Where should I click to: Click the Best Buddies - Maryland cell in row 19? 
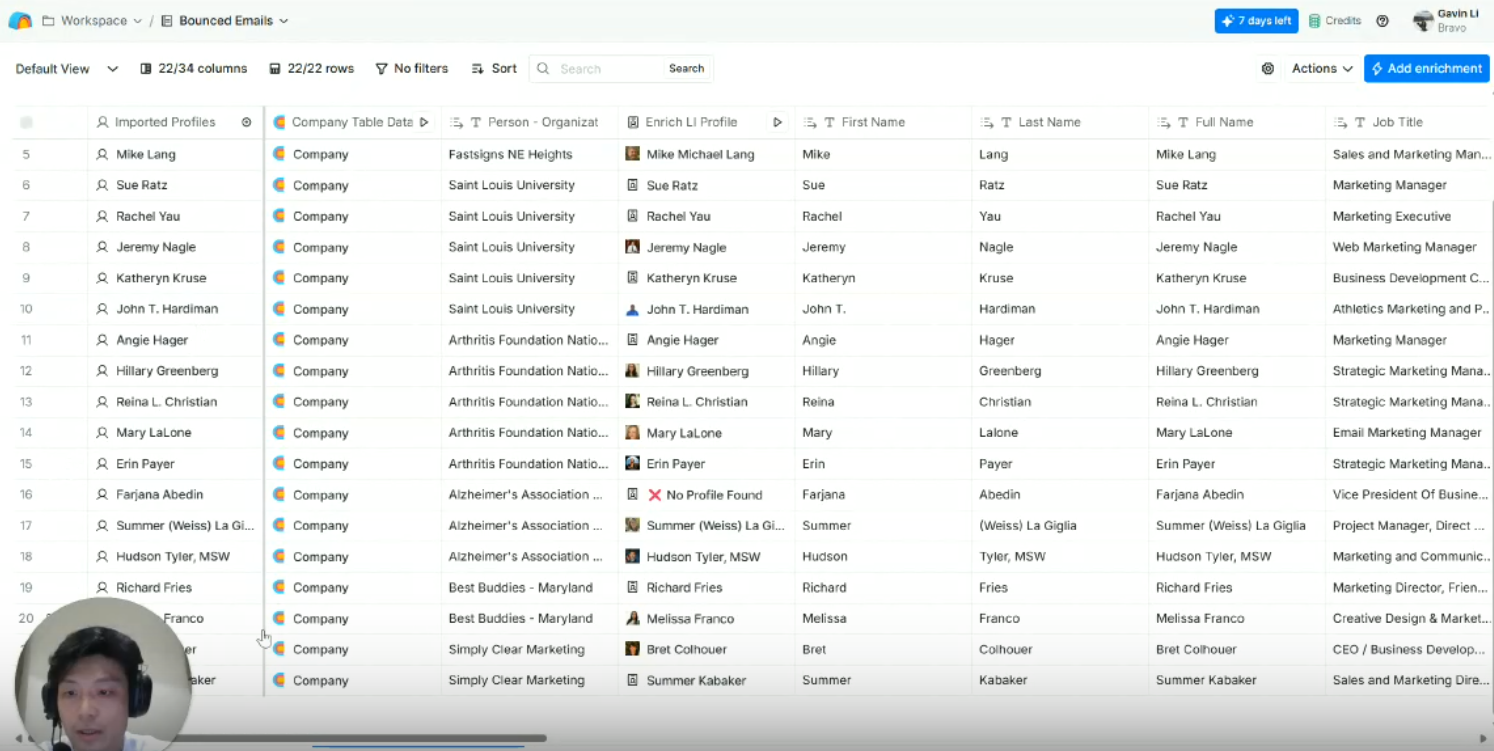click(x=530, y=587)
